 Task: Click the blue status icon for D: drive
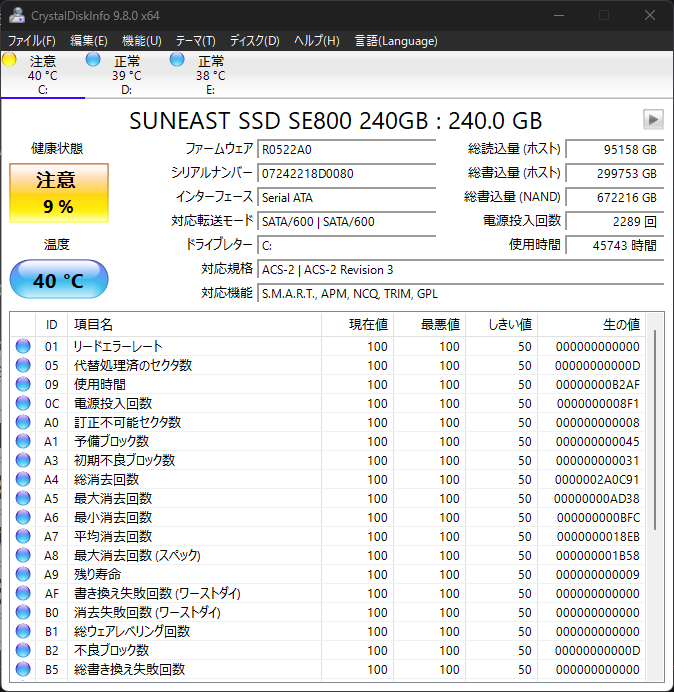pyautogui.click(x=93, y=59)
